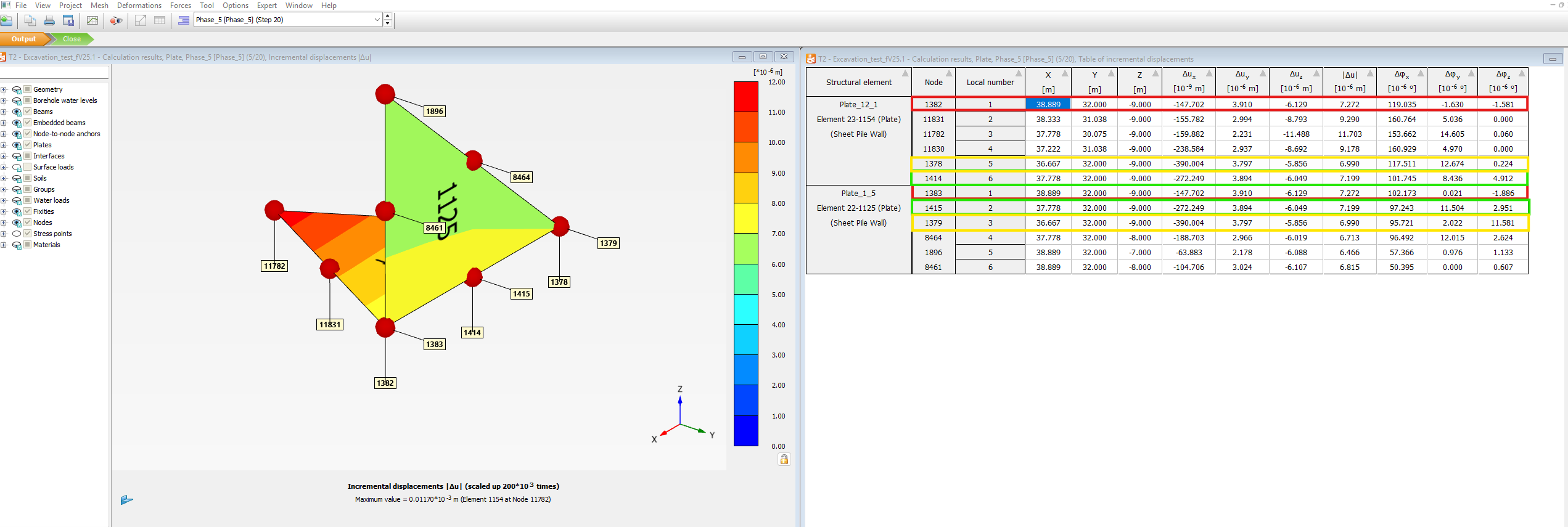This screenshot has height=527, width=1568.
Task: Click the orange Output tab
Action: 24,39
